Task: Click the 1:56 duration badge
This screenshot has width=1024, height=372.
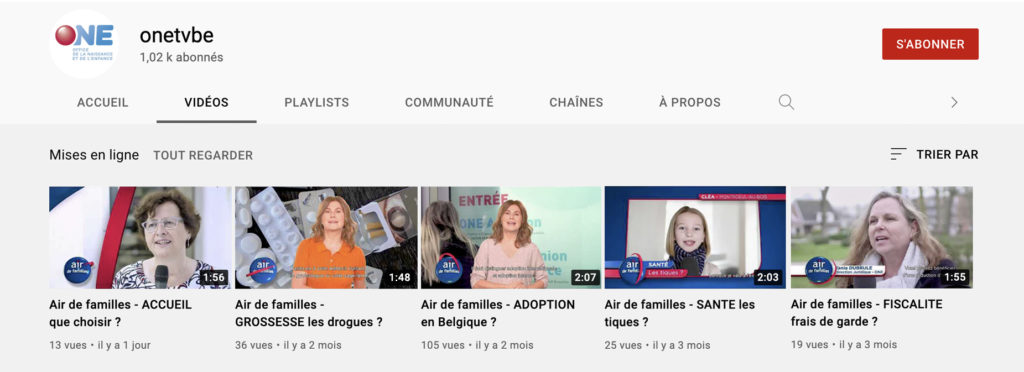Action: [x=214, y=277]
